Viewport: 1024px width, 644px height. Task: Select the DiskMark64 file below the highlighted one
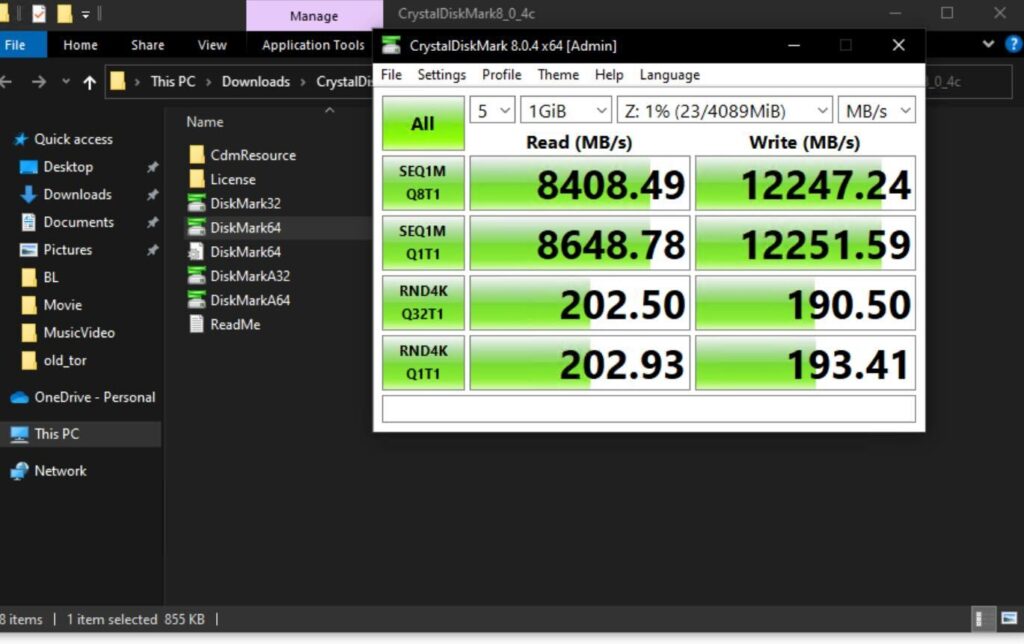click(245, 251)
